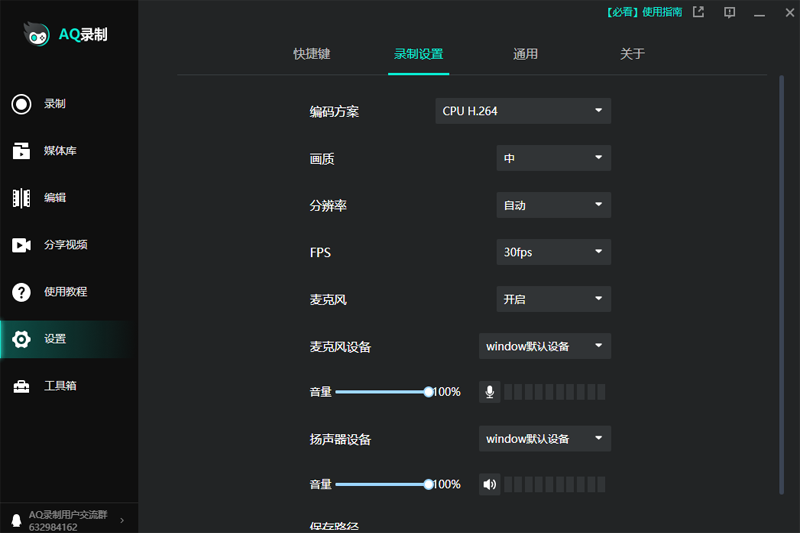
Task: Select the 录制设置 tab
Action: pyautogui.click(x=418, y=54)
